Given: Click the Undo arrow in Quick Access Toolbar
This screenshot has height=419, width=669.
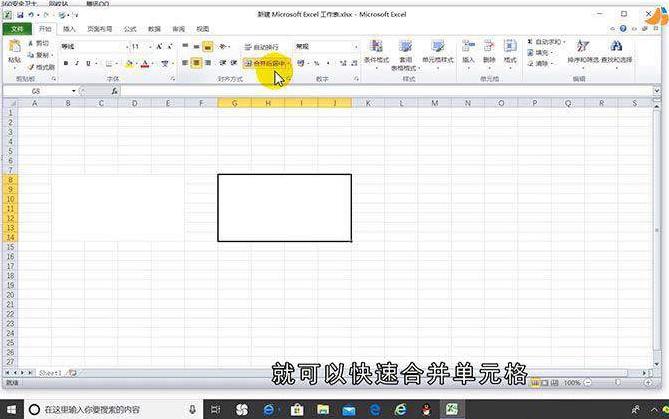Looking at the screenshot, I should click(x=31, y=15).
